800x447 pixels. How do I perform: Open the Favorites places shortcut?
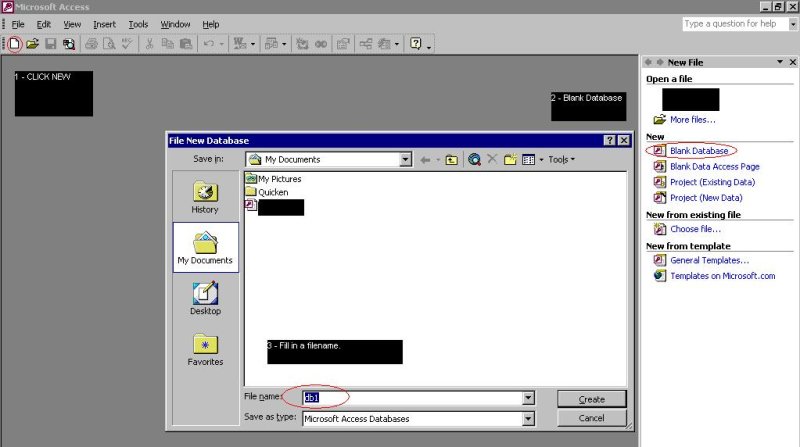pyautogui.click(x=205, y=350)
